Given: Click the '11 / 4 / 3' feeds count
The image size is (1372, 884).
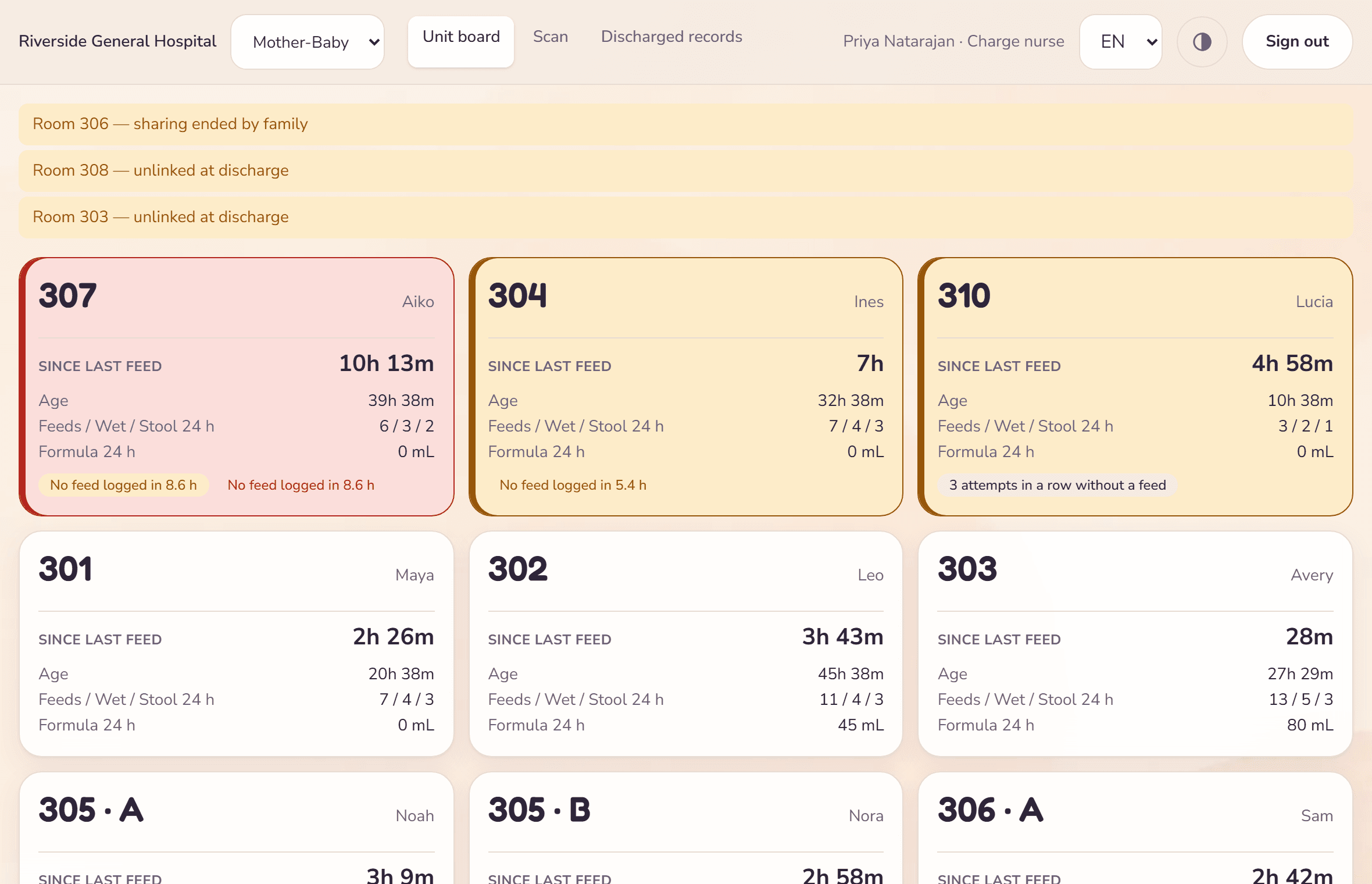Looking at the screenshot, I should pos(851,700).
